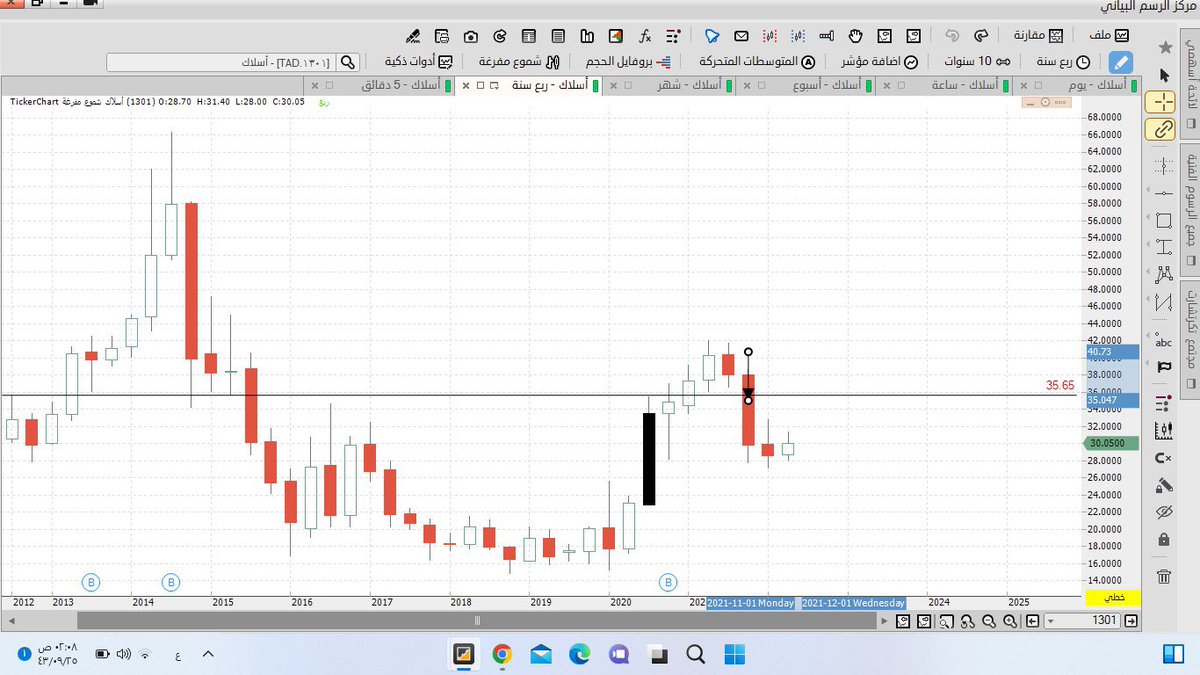1200x675 pixels.
Task: Delete drawings with the trash icon
Action: pos(1163,576)
